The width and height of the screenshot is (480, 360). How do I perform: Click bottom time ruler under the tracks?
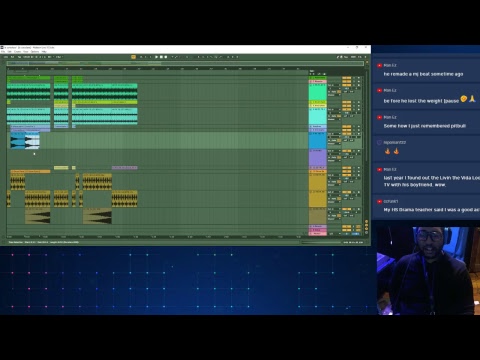[157, 237]
